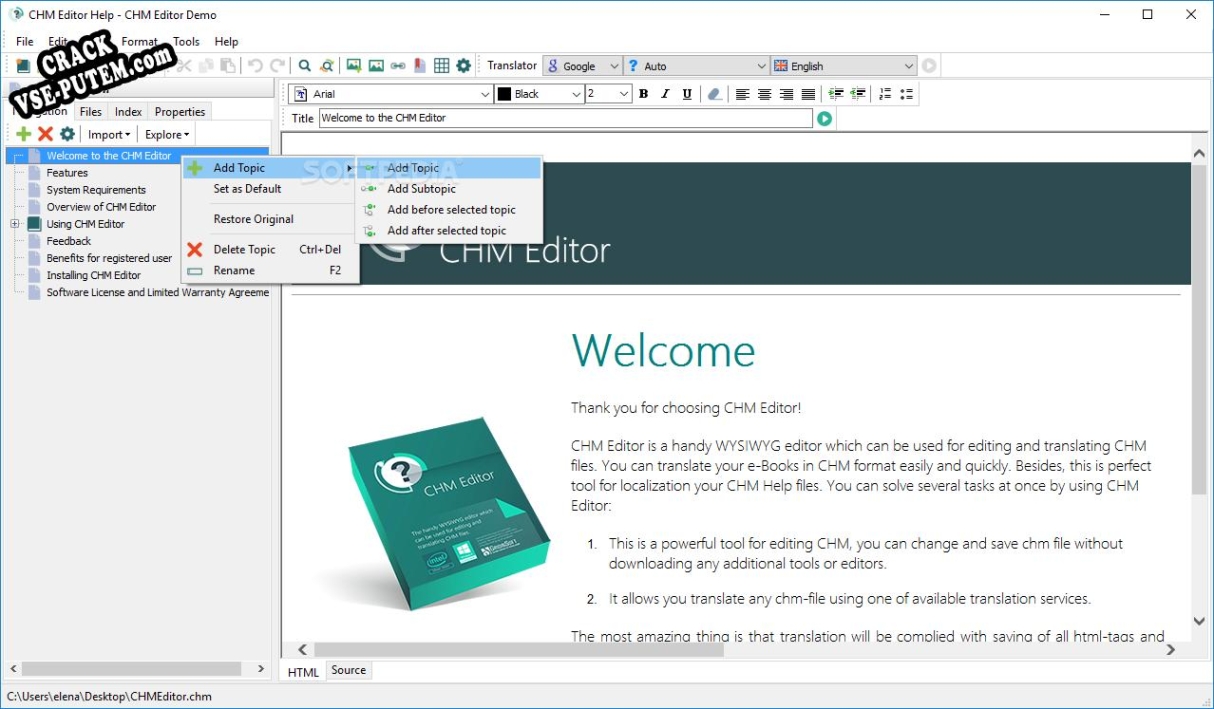This screenshot has width=1214, height=709.
Task: Toggle Underline formatting
Action: (687, 94)
